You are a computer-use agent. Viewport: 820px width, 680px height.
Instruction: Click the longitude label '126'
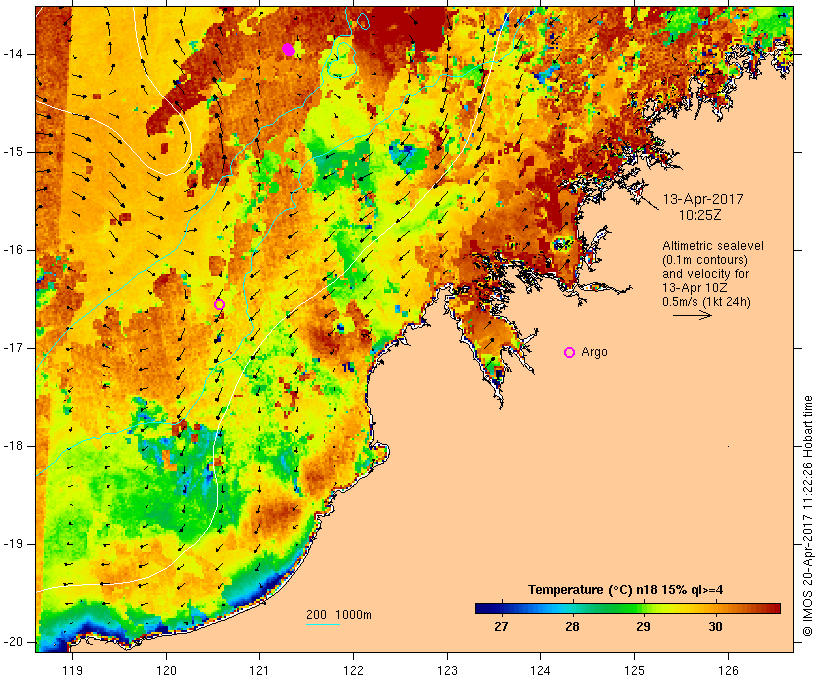[728, 670]
